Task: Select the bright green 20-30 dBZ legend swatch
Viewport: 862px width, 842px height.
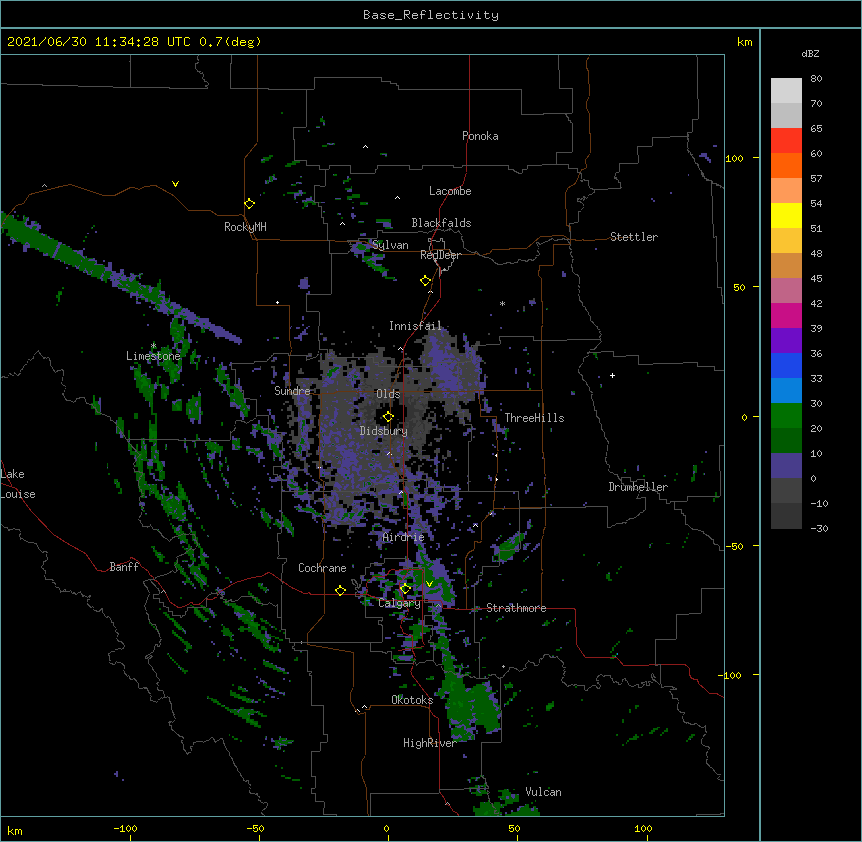Action: click(x=786, y=416)
